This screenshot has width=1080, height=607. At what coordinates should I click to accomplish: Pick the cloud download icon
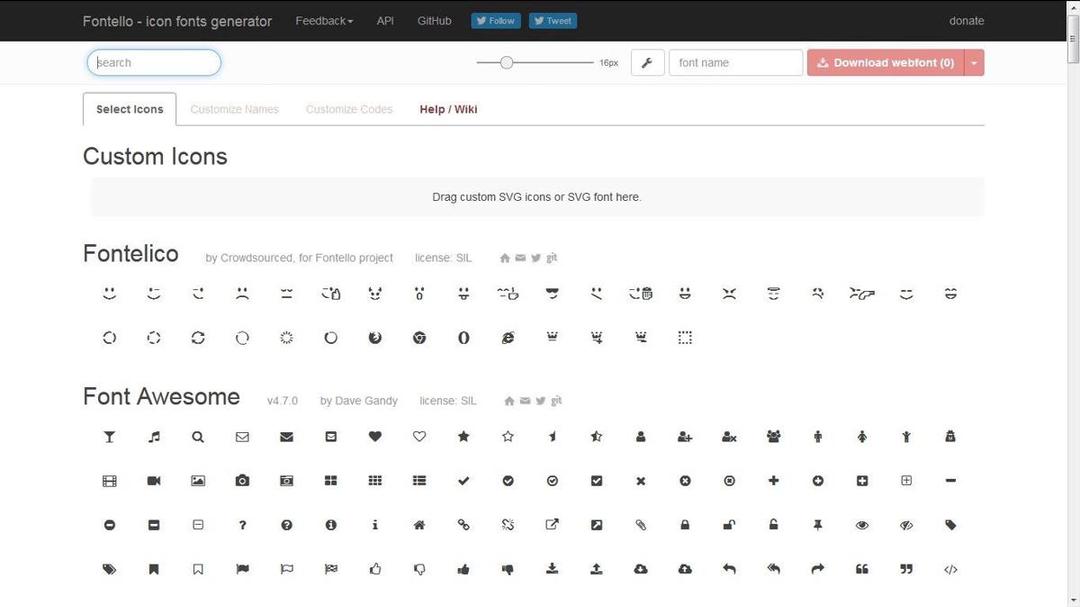(x=641, y=569)
